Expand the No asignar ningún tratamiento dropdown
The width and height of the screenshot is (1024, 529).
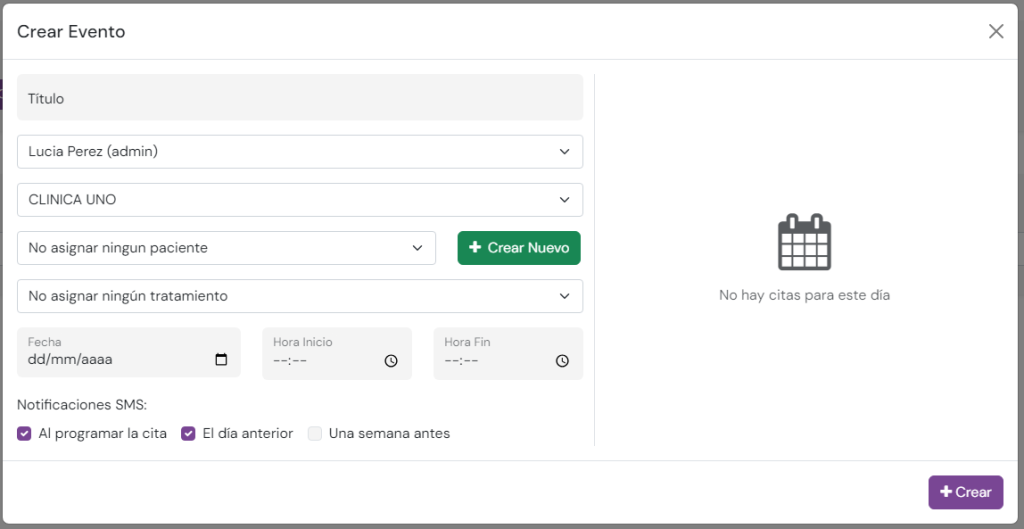(299, 296)
